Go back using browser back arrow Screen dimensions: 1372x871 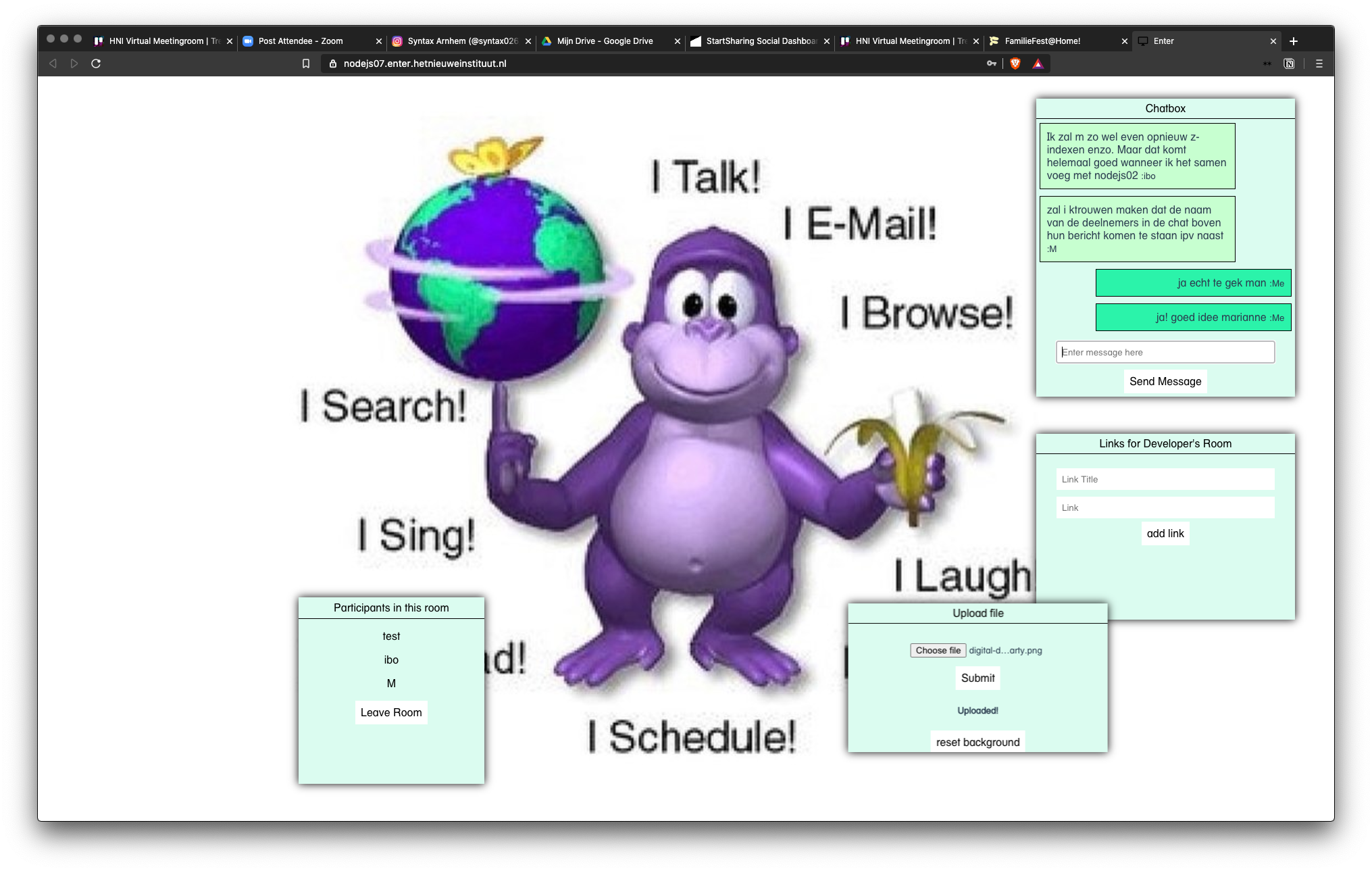click(x=53, y=64)
